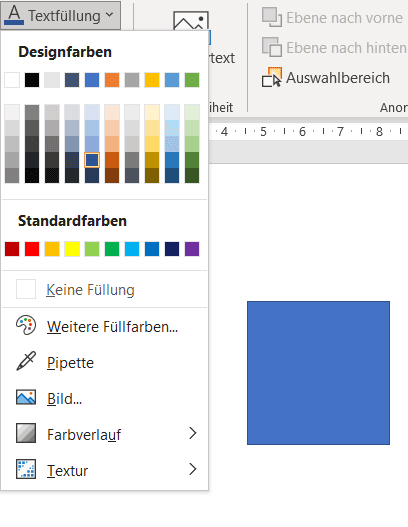This screenshot has height=527, width=408.
Task: Click the horizontal ruler at mark 6
Action: tap(302, 131)
